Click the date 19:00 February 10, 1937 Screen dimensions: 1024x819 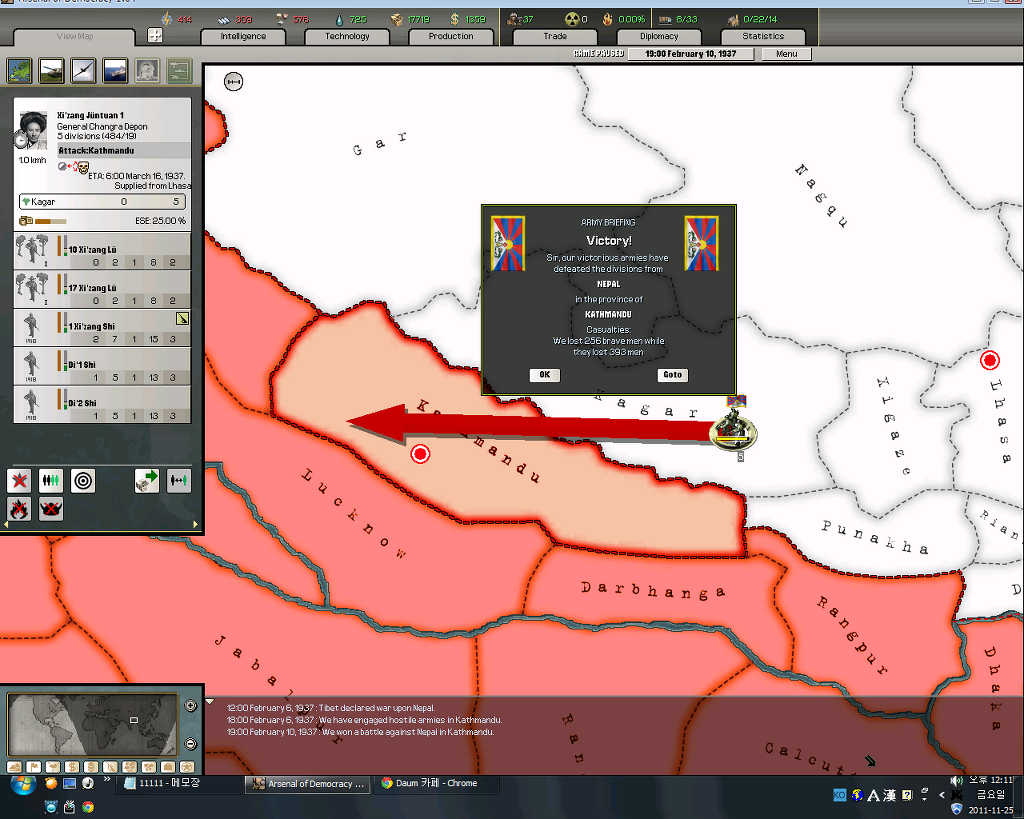pos(690,54)
